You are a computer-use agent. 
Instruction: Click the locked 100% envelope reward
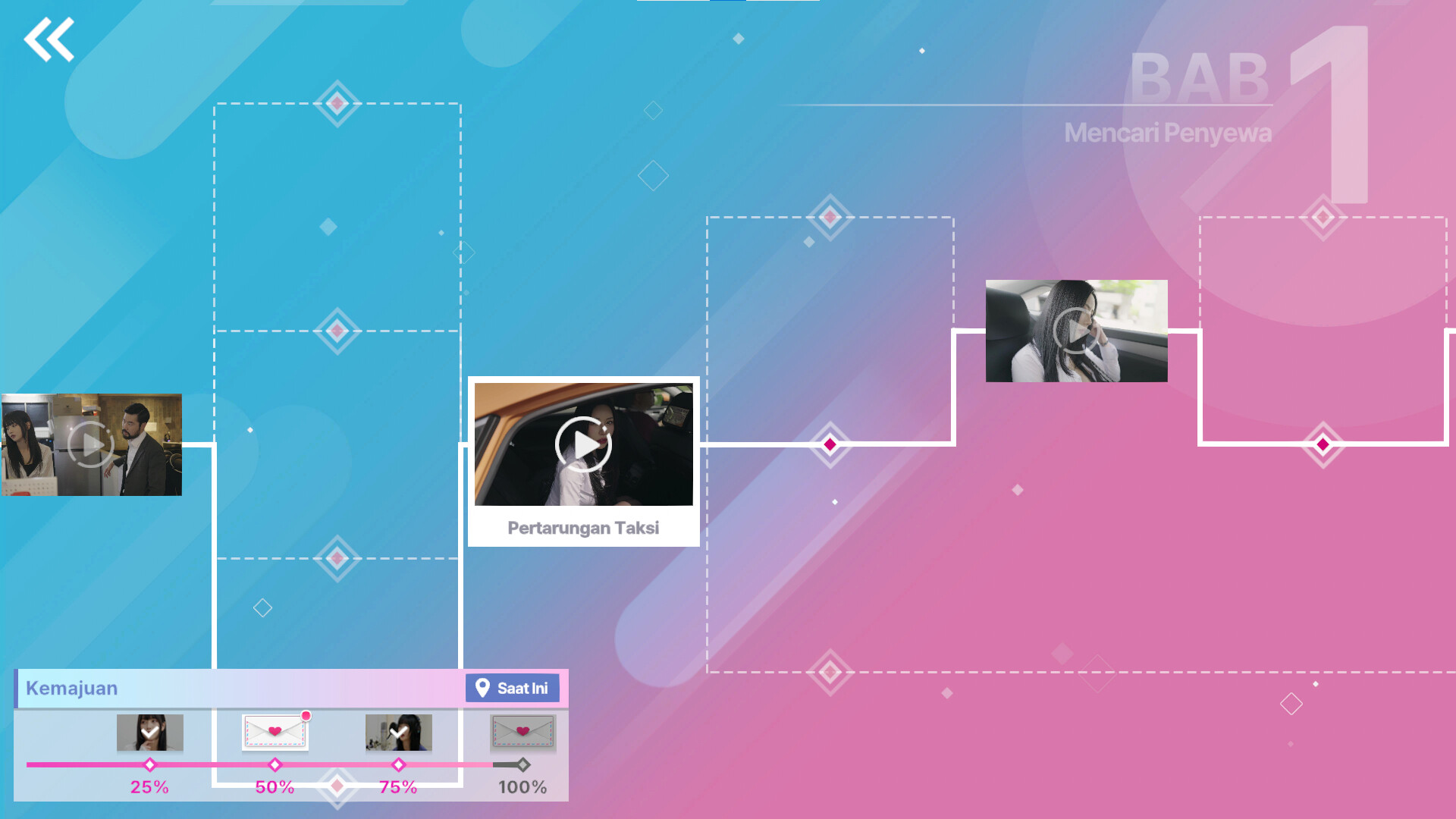pyautogui.click(x=522, y=732)
